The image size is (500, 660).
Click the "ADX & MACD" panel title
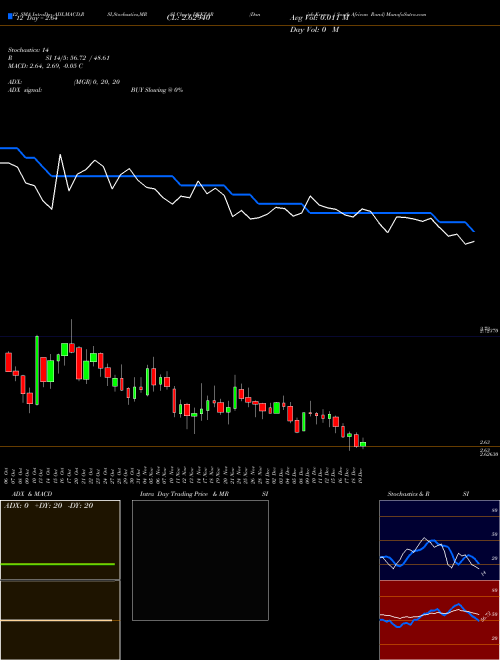point(32,494)
